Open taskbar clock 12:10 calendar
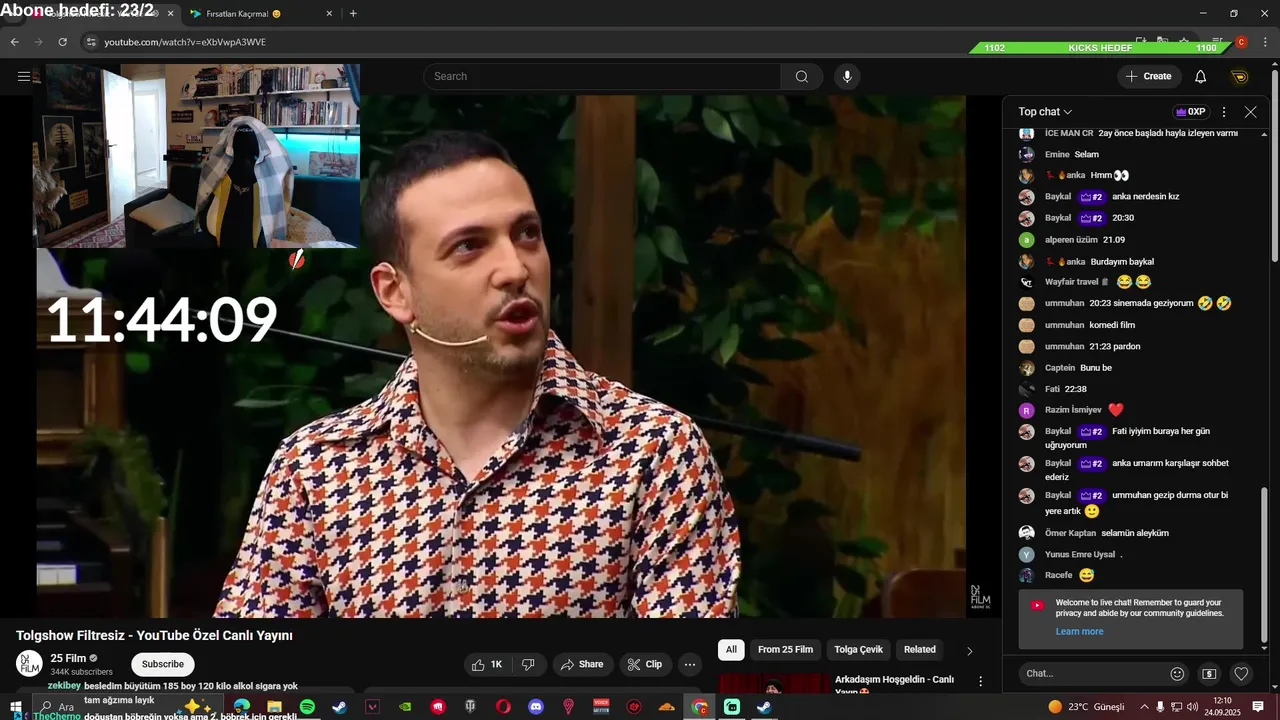This screenshot has width=1280, height=720. coord(1222,707)
